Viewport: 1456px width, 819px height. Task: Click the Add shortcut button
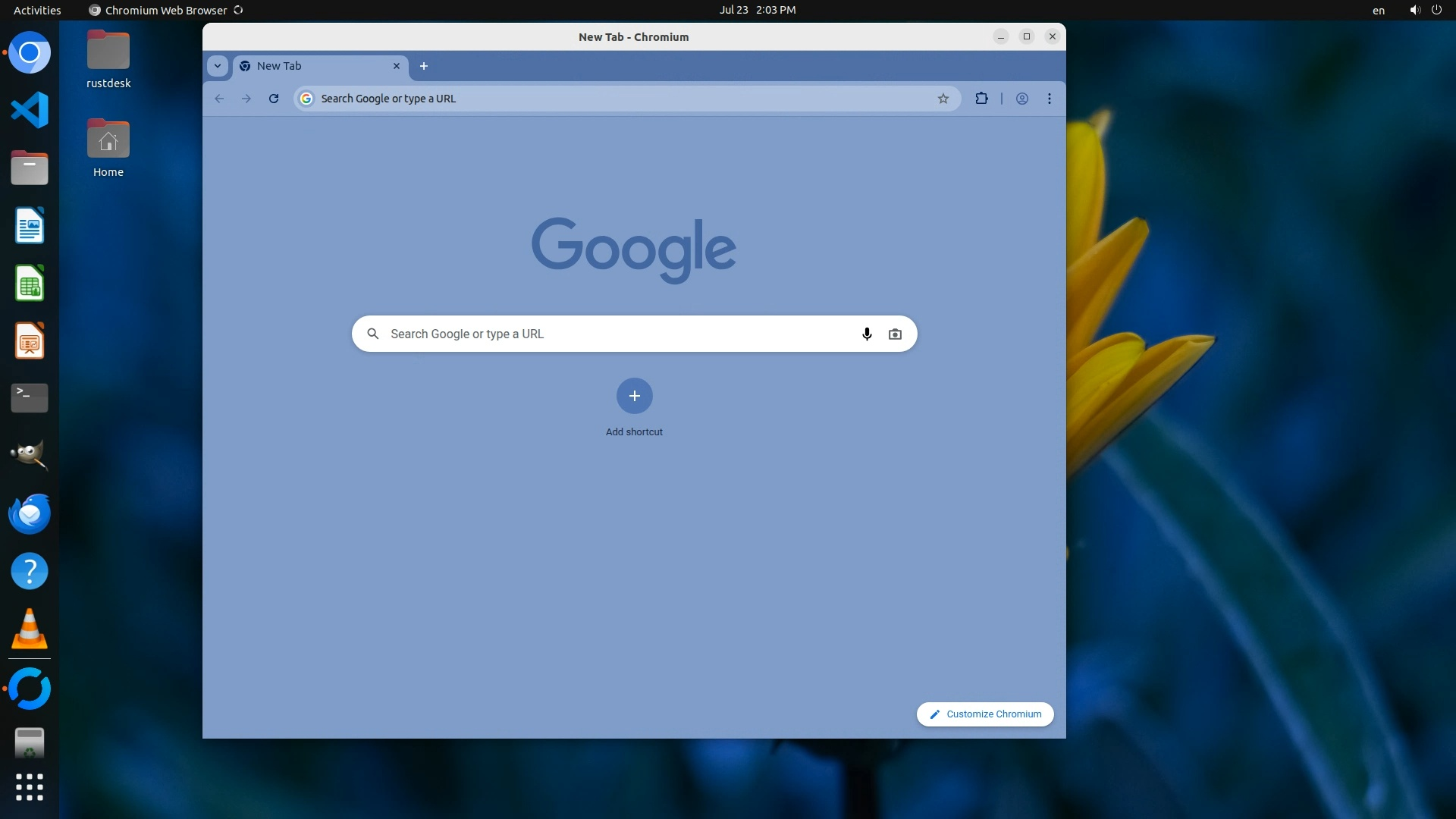point(634,396)
